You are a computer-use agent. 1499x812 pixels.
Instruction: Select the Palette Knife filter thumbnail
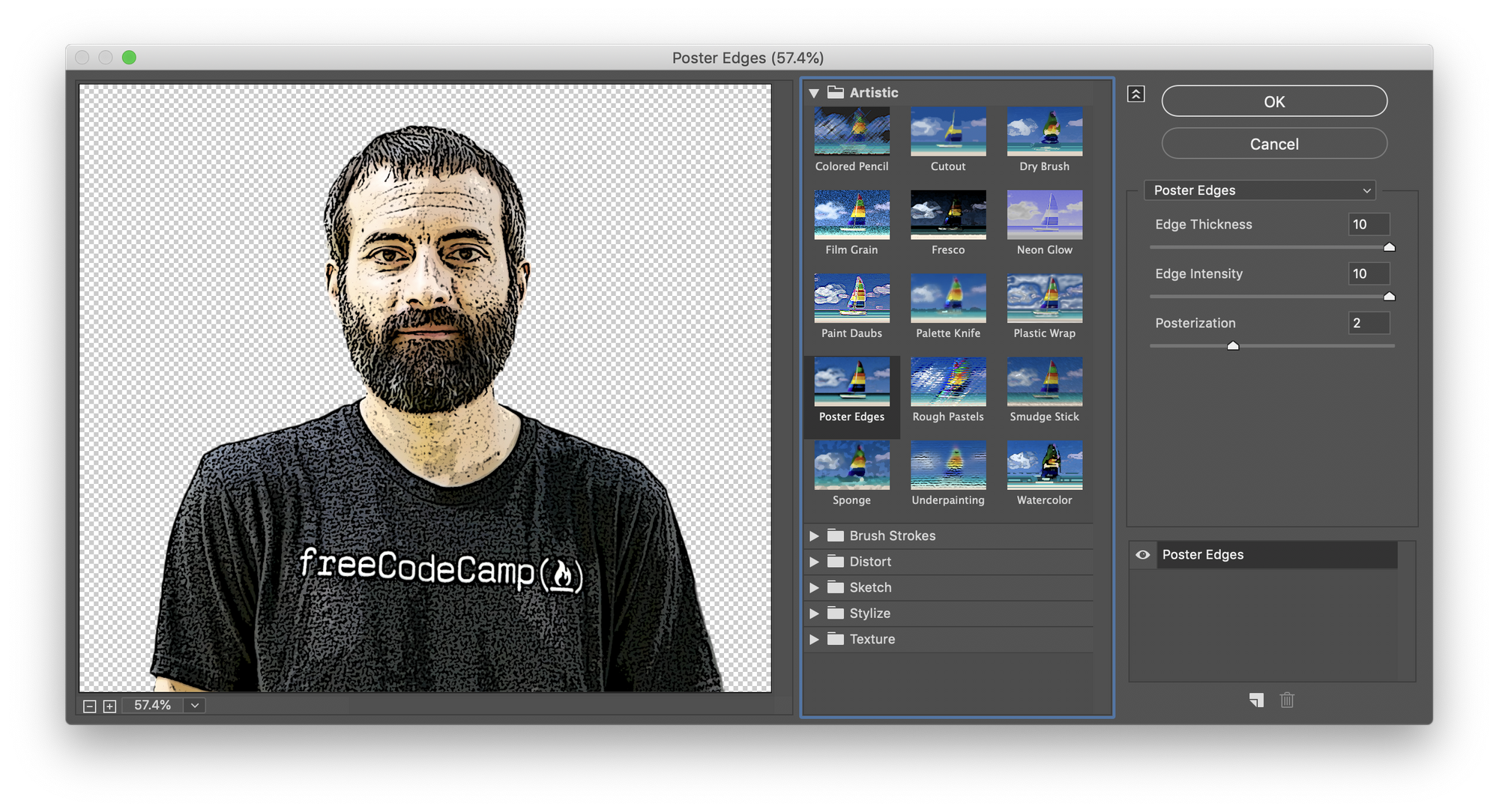(948, 298)
